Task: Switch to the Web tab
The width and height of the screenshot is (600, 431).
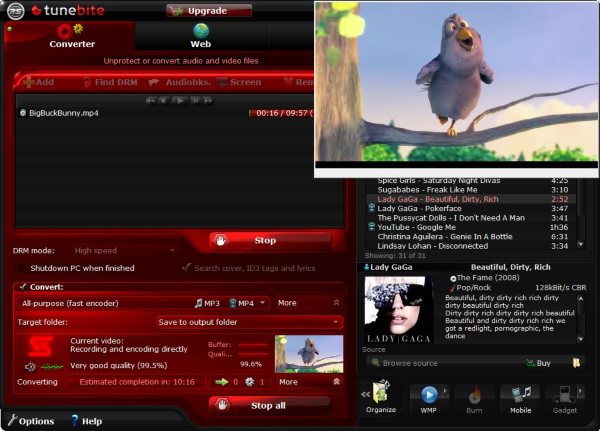Action: coord(201,36)
